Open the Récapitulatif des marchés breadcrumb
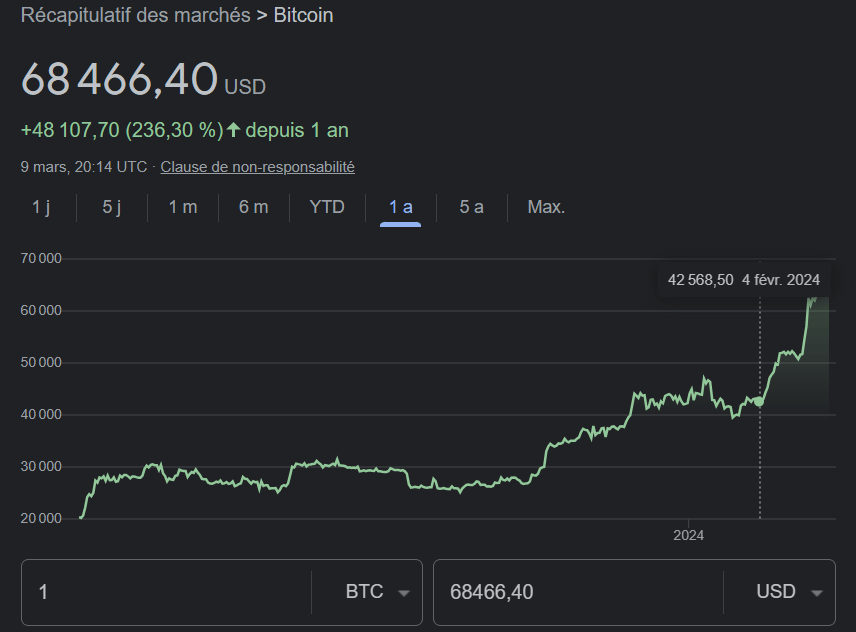The width and height of the screenshot is (856, 632). tap(136, 15)
